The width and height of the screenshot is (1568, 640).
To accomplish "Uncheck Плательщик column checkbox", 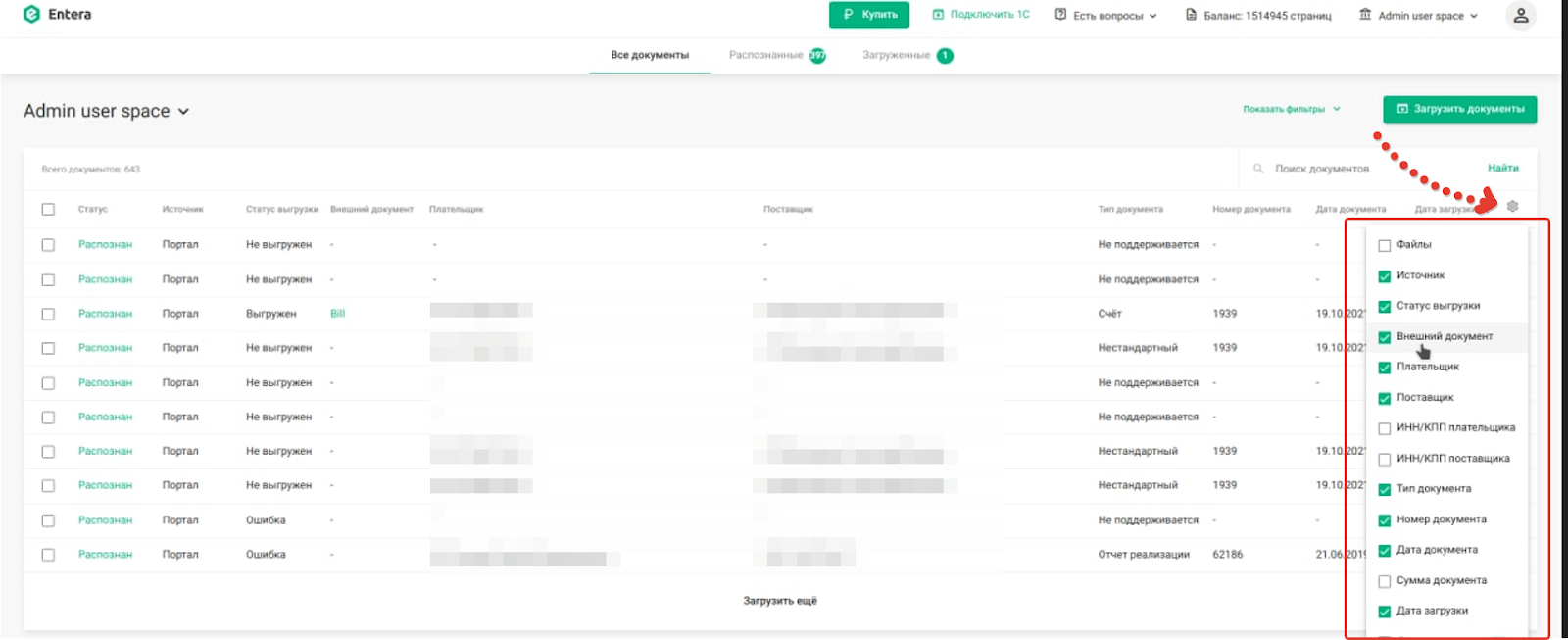I will [1385, 368].
